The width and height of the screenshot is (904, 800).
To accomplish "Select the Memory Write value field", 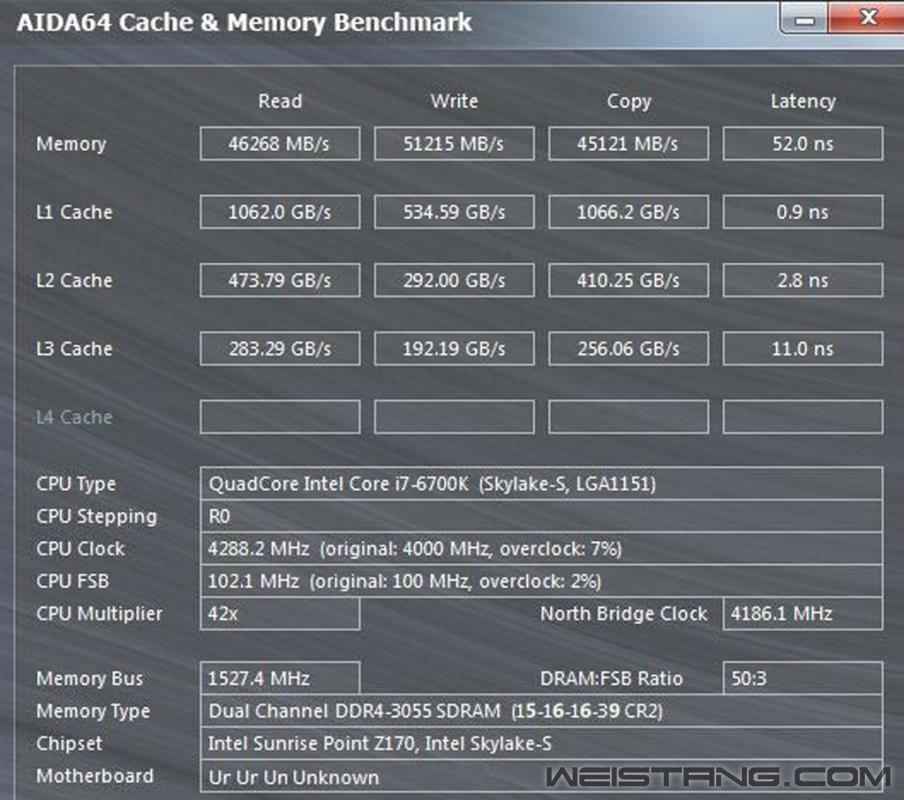I will tap(454, 144).
